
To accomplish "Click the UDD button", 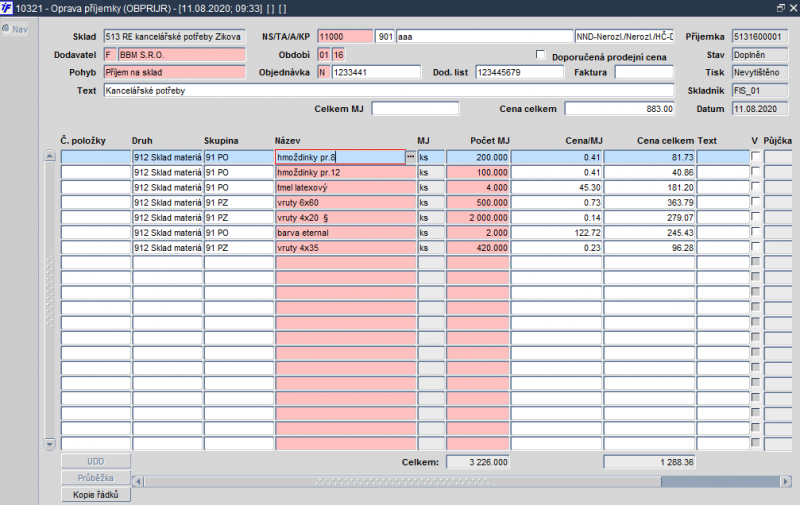I will coord(96,461).
